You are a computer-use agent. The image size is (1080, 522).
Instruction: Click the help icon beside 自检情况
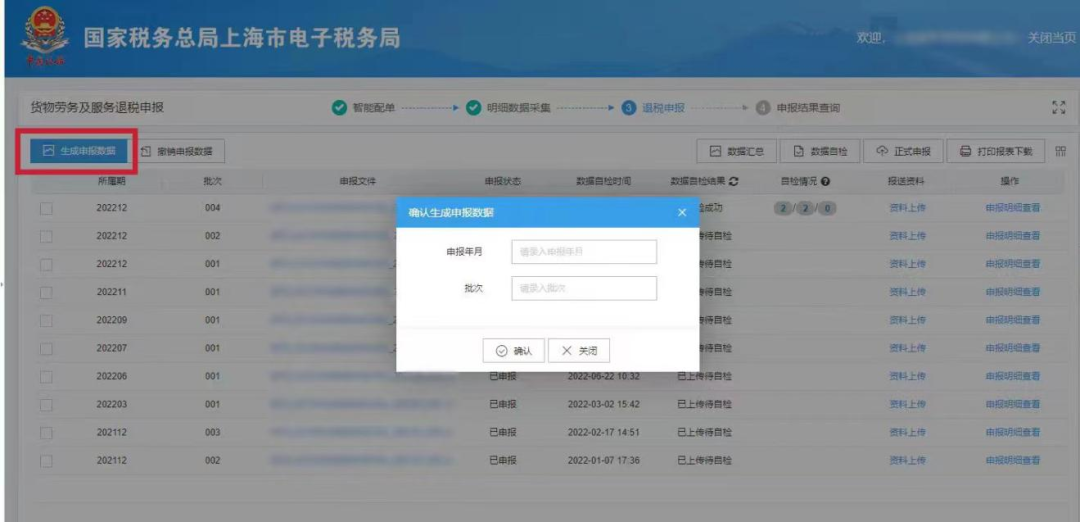826,182
